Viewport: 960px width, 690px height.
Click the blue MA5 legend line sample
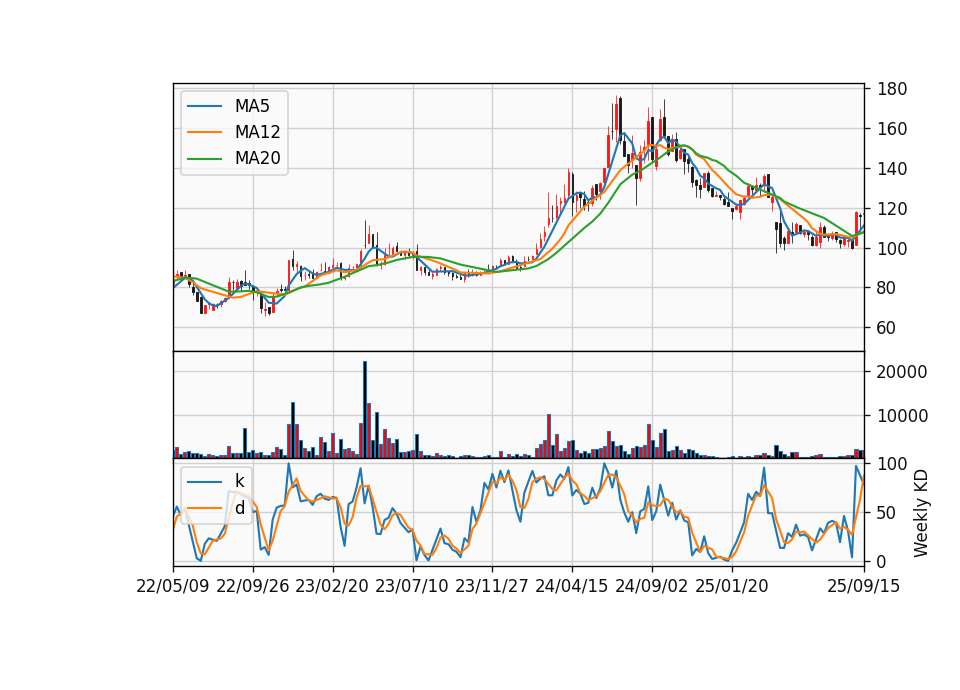tap(204, 106)
